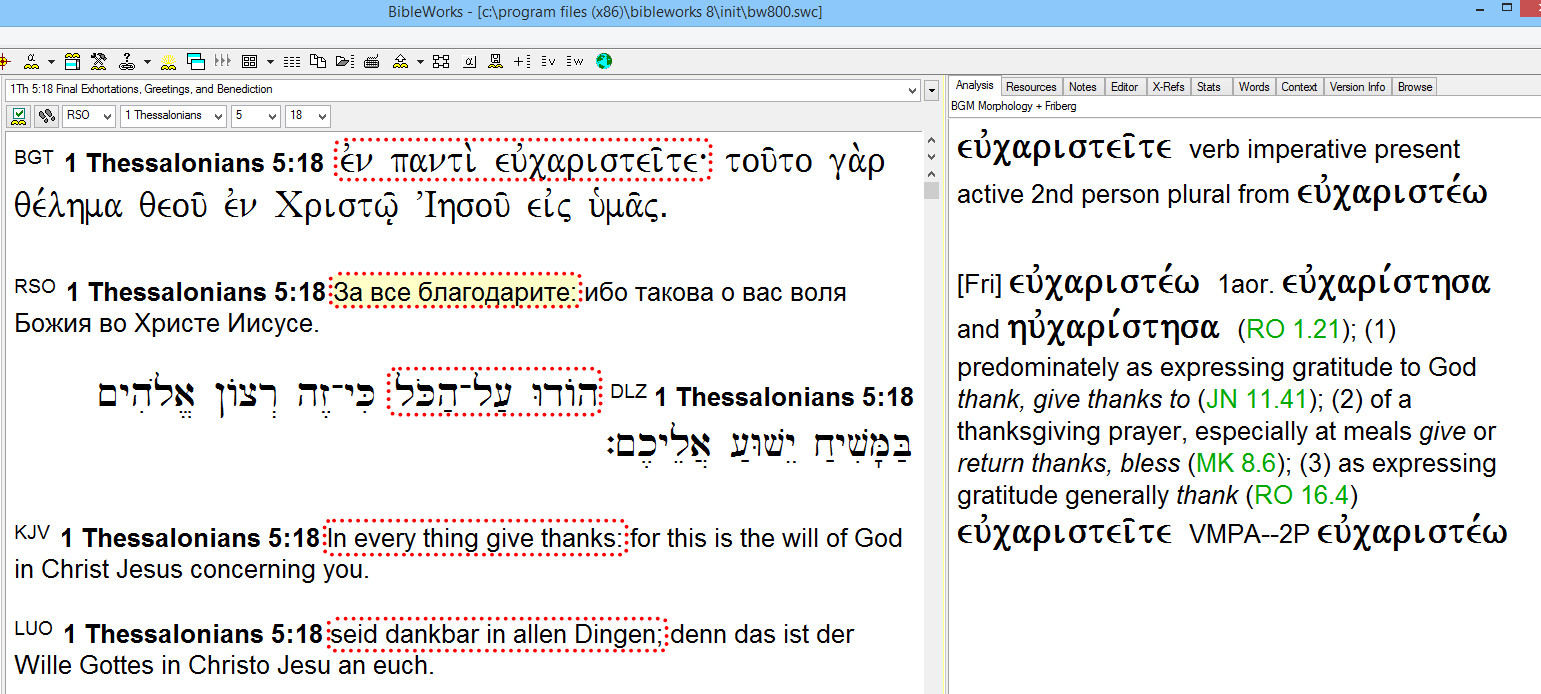Click the BGT version label

[x=33, y=158]
